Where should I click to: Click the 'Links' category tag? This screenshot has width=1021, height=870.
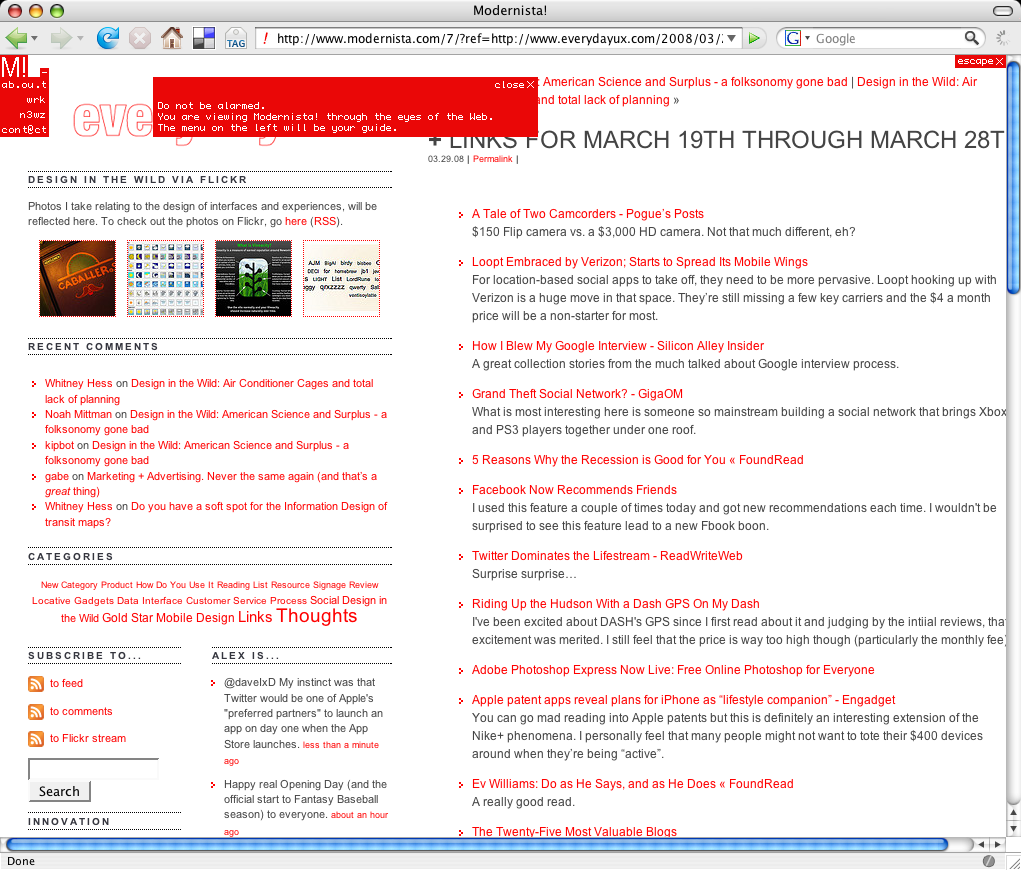(255, 617)
